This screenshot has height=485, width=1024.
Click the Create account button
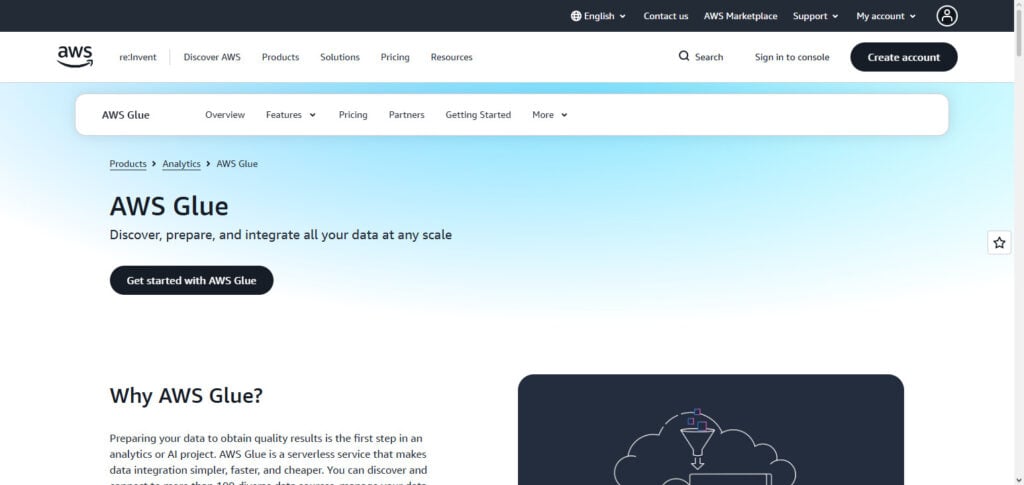click(x=904, y=57)
